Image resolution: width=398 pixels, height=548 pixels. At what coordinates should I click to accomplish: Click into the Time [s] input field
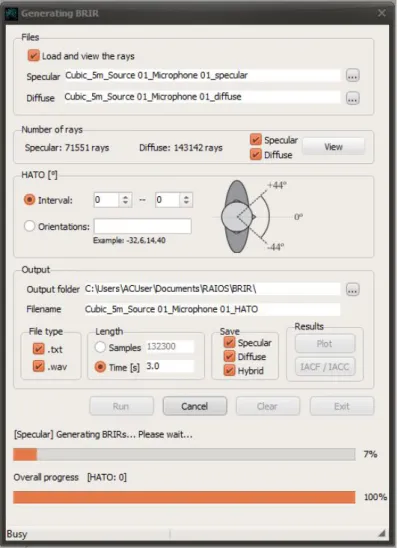tap(169, 366)
